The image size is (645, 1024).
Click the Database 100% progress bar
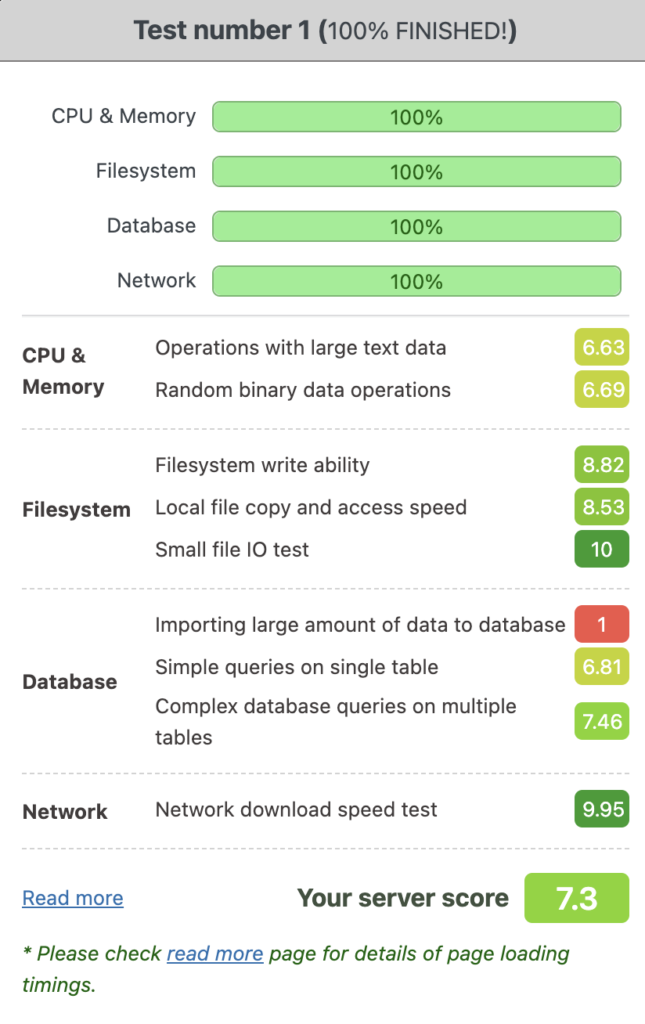(416, 227)
